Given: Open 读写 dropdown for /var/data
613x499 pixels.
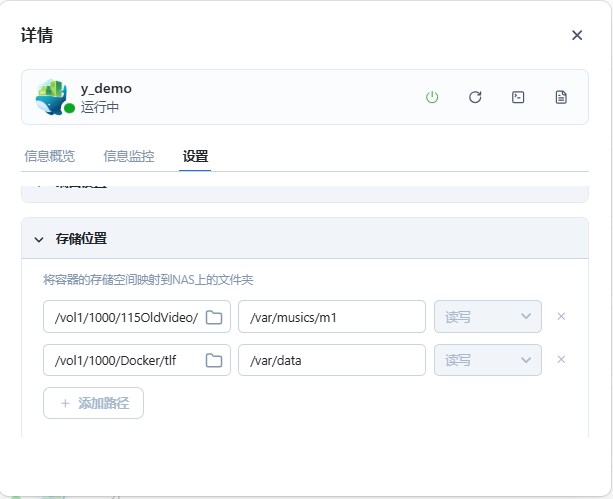Looking at the screenshot, I should pos(488,360).
